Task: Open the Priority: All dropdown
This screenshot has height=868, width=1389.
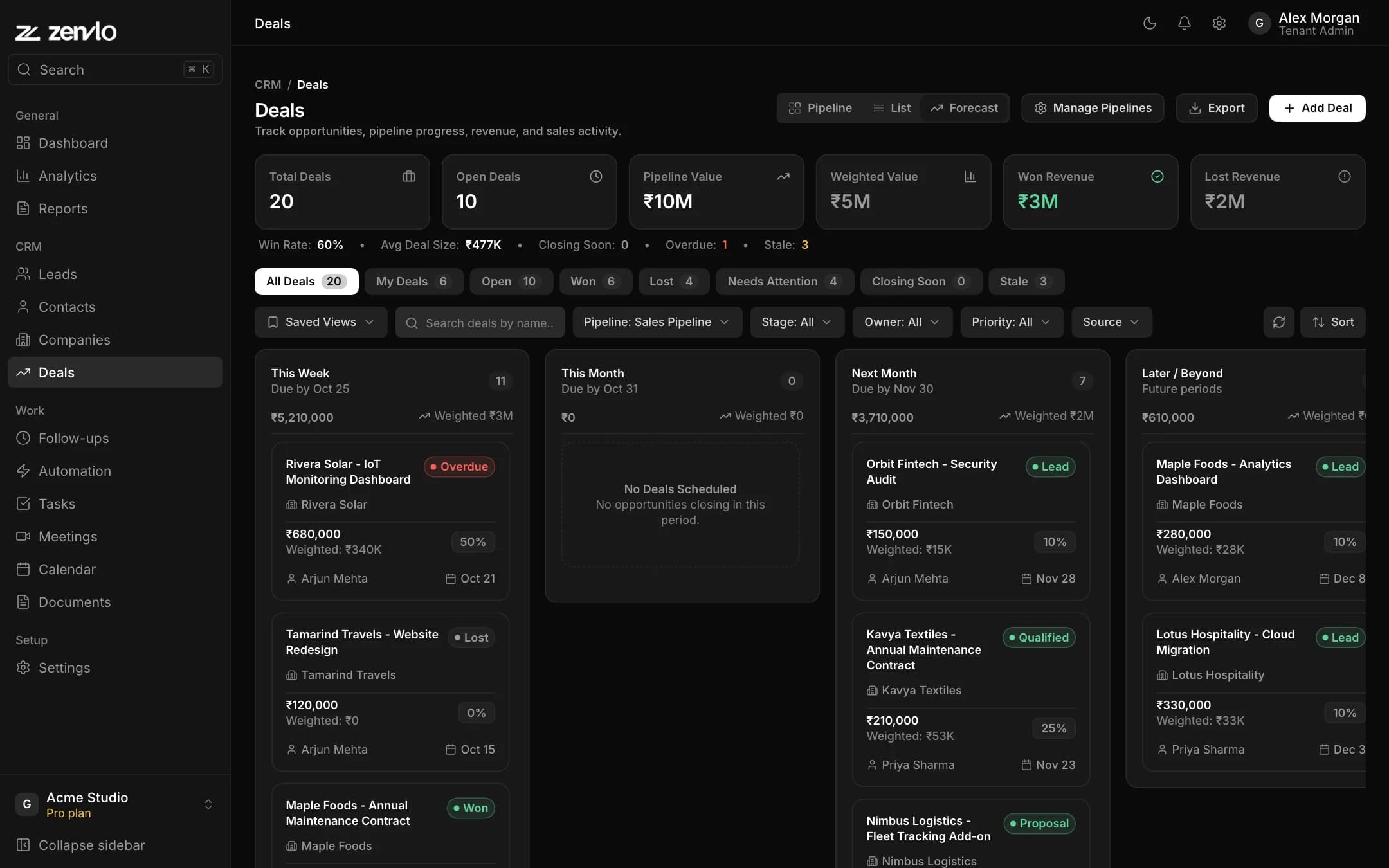Action: pyautogui.click(x=1012, y=322)
